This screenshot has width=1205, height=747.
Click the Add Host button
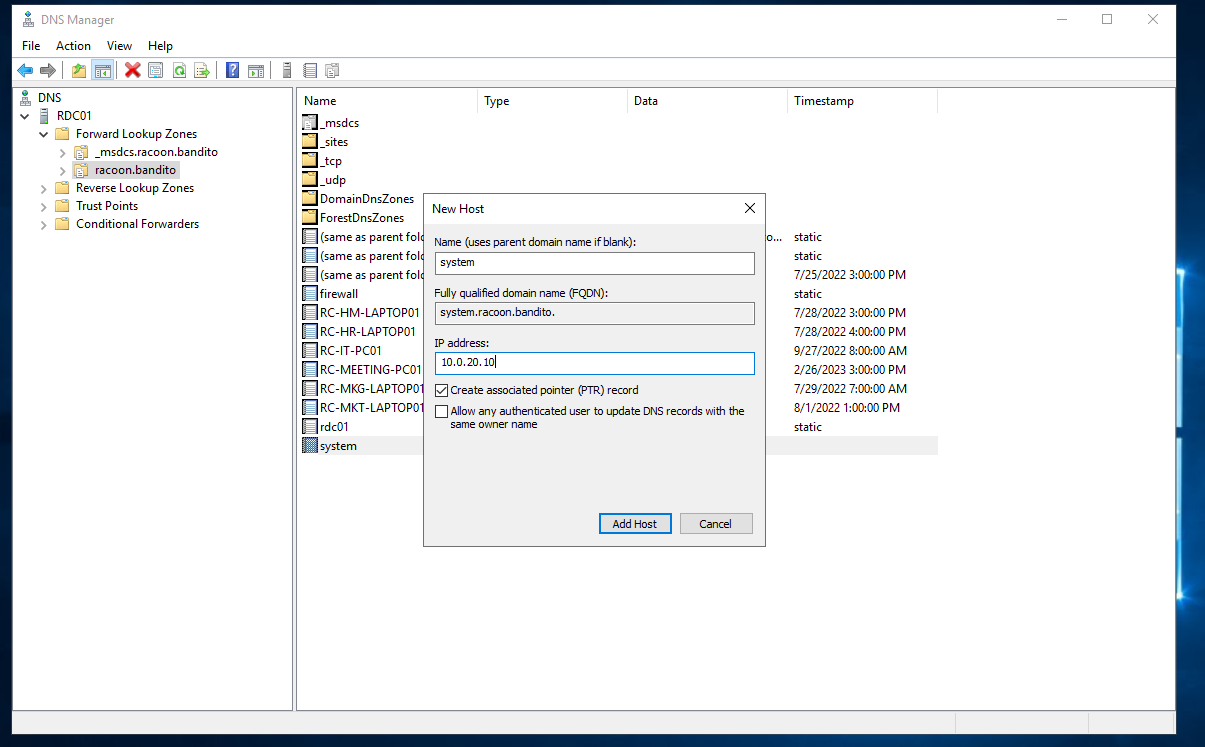coord(635,524)
